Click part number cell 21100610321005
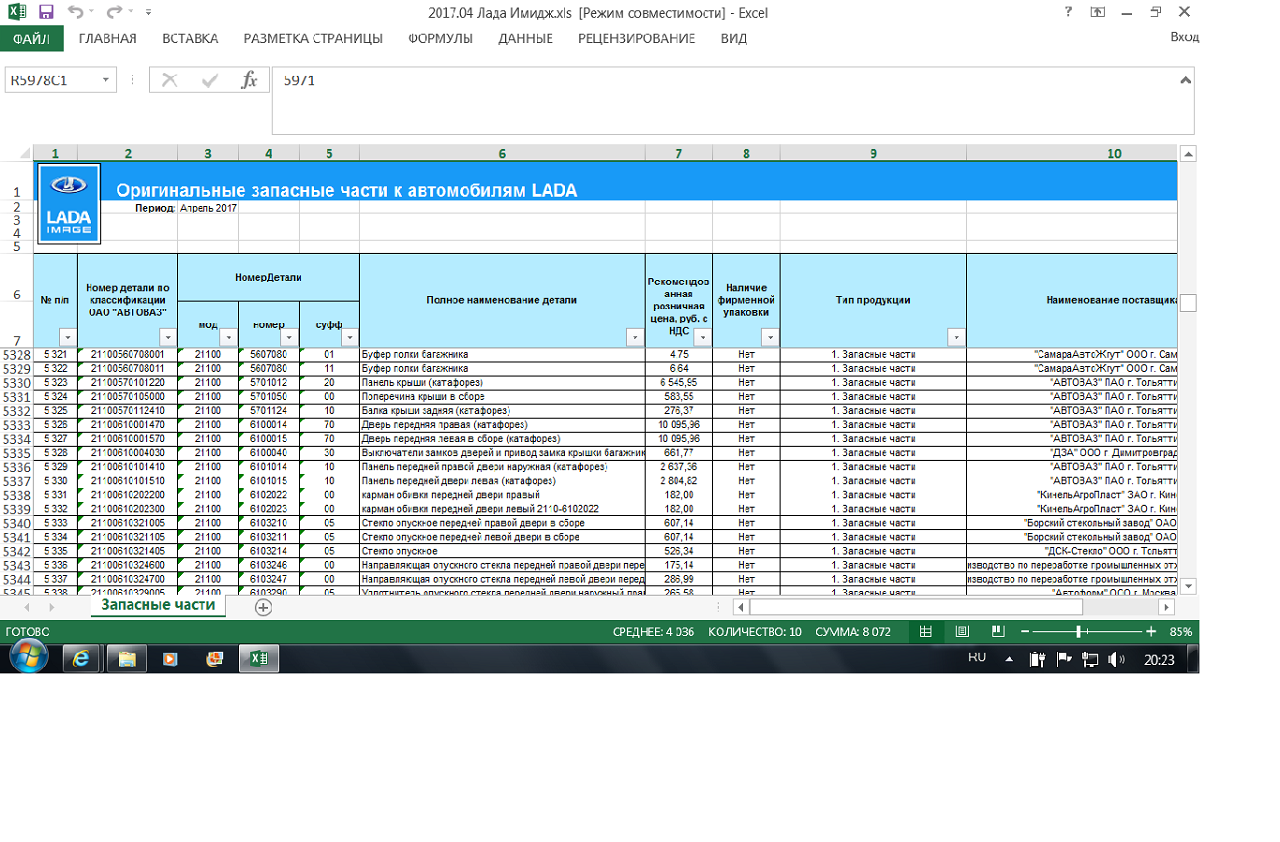The height and width of the screenshot is (842, 1280). tap(127, 522)
